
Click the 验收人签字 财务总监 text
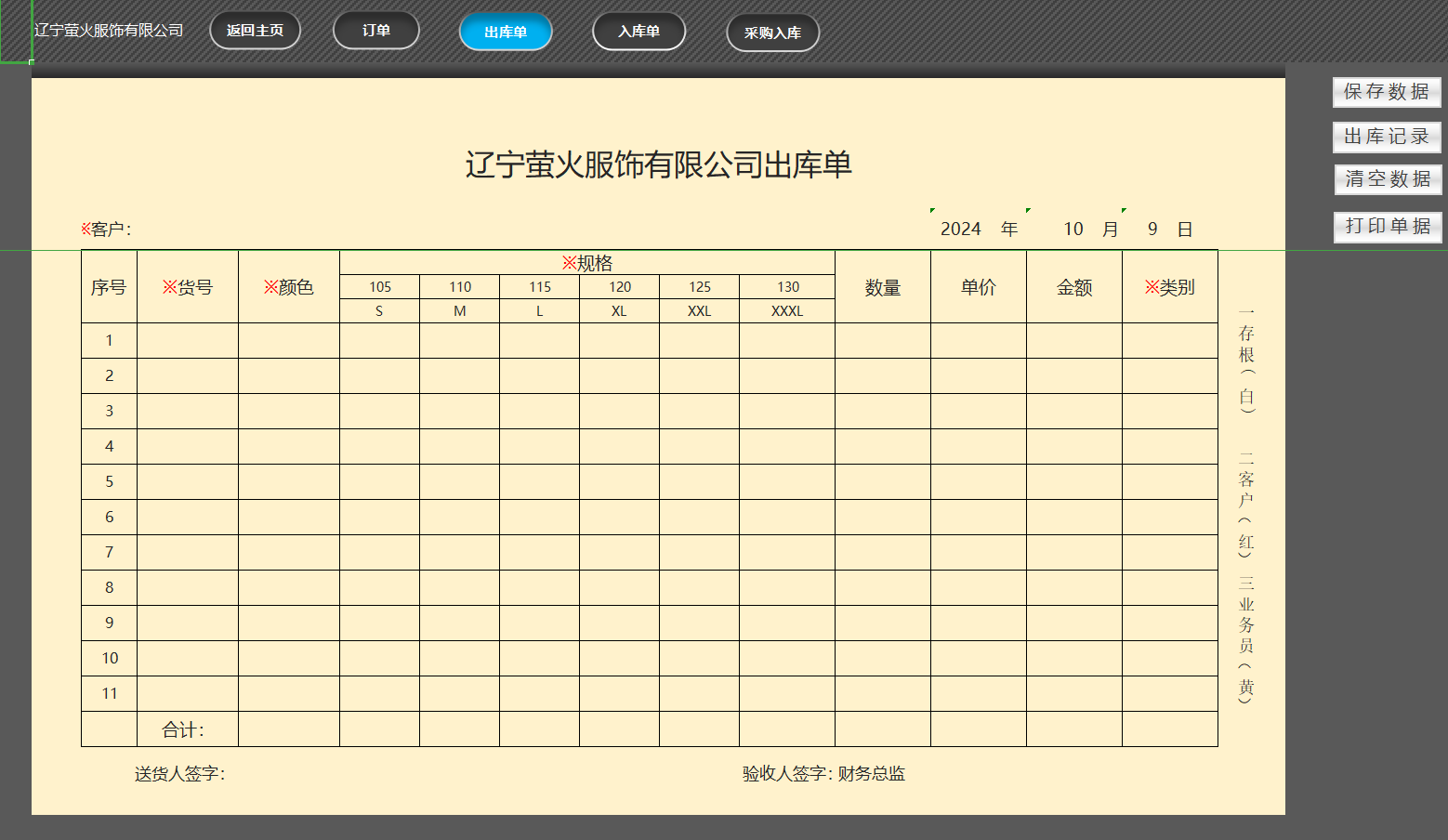click(x=823, y=774)
